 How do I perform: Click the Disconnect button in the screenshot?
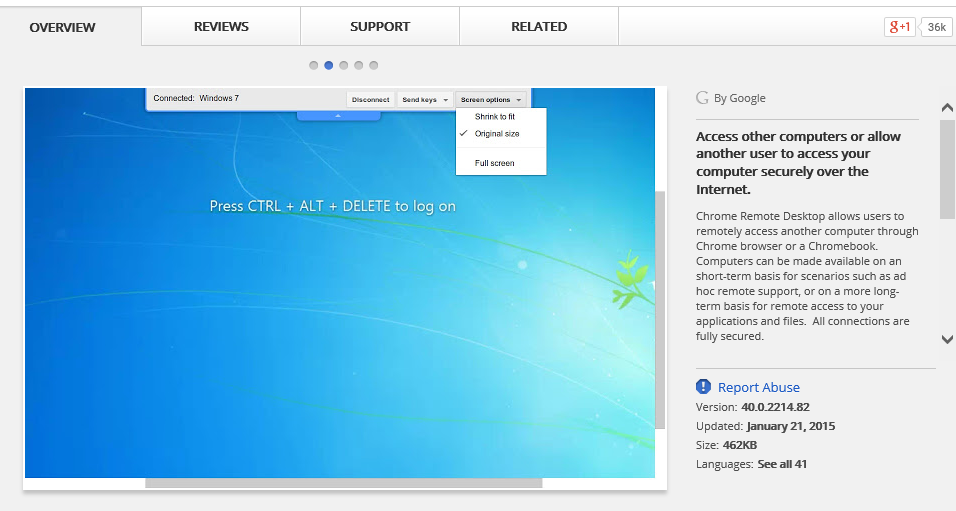[370, 99]
